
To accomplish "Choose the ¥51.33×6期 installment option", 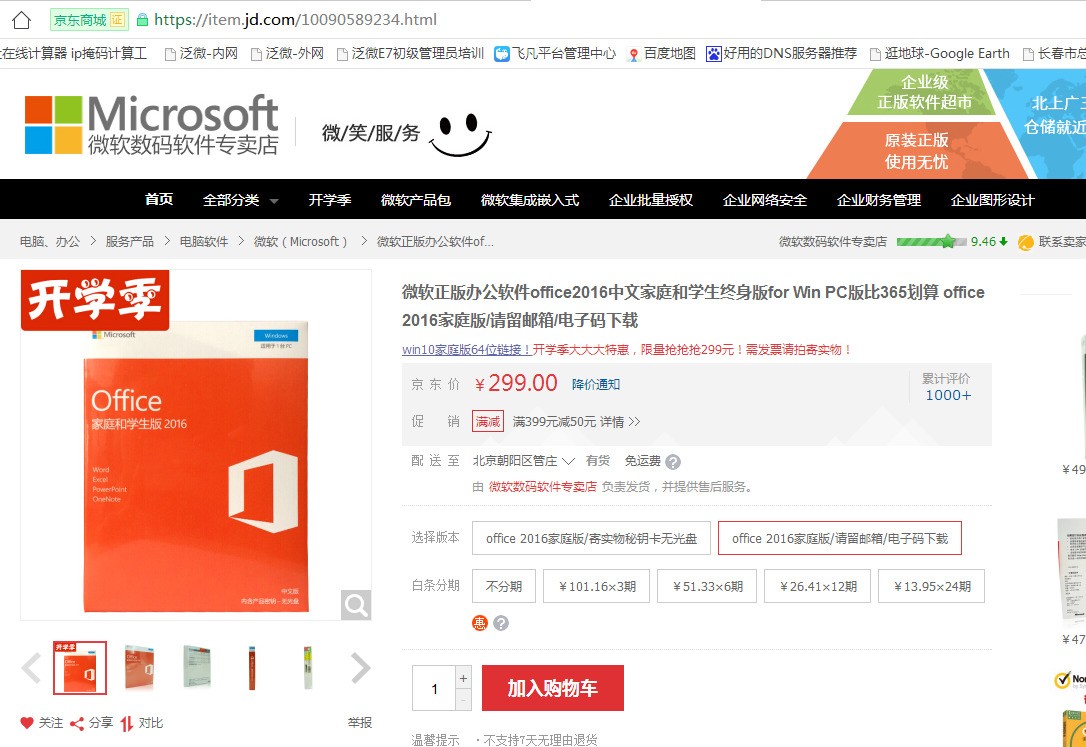I will coord(707,586).
